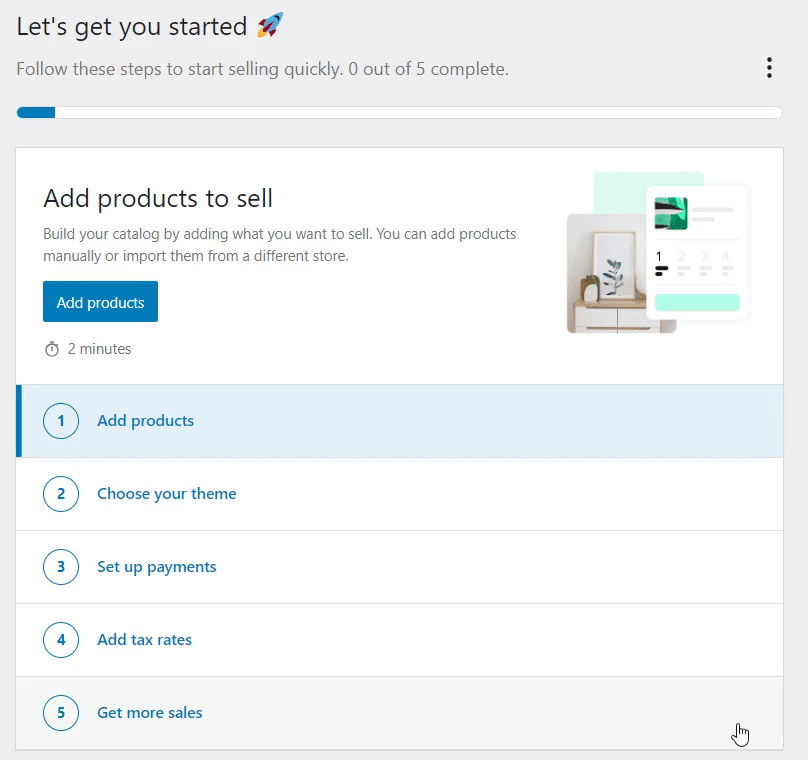Click the Add products to sell heading
Image resolution: width=808 pixels, height=760 pixels.
tap(158, 198)
